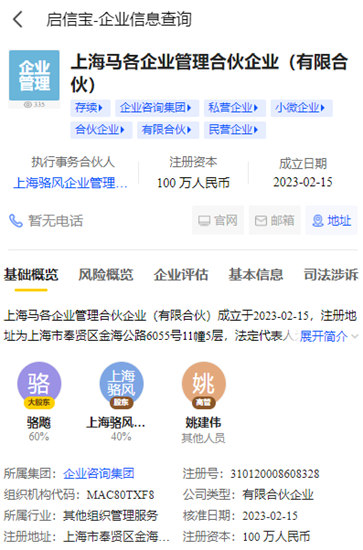This screenshot has width=363, height=550.
Task: Click 上海骆风 40% share value
Action: 121,437
